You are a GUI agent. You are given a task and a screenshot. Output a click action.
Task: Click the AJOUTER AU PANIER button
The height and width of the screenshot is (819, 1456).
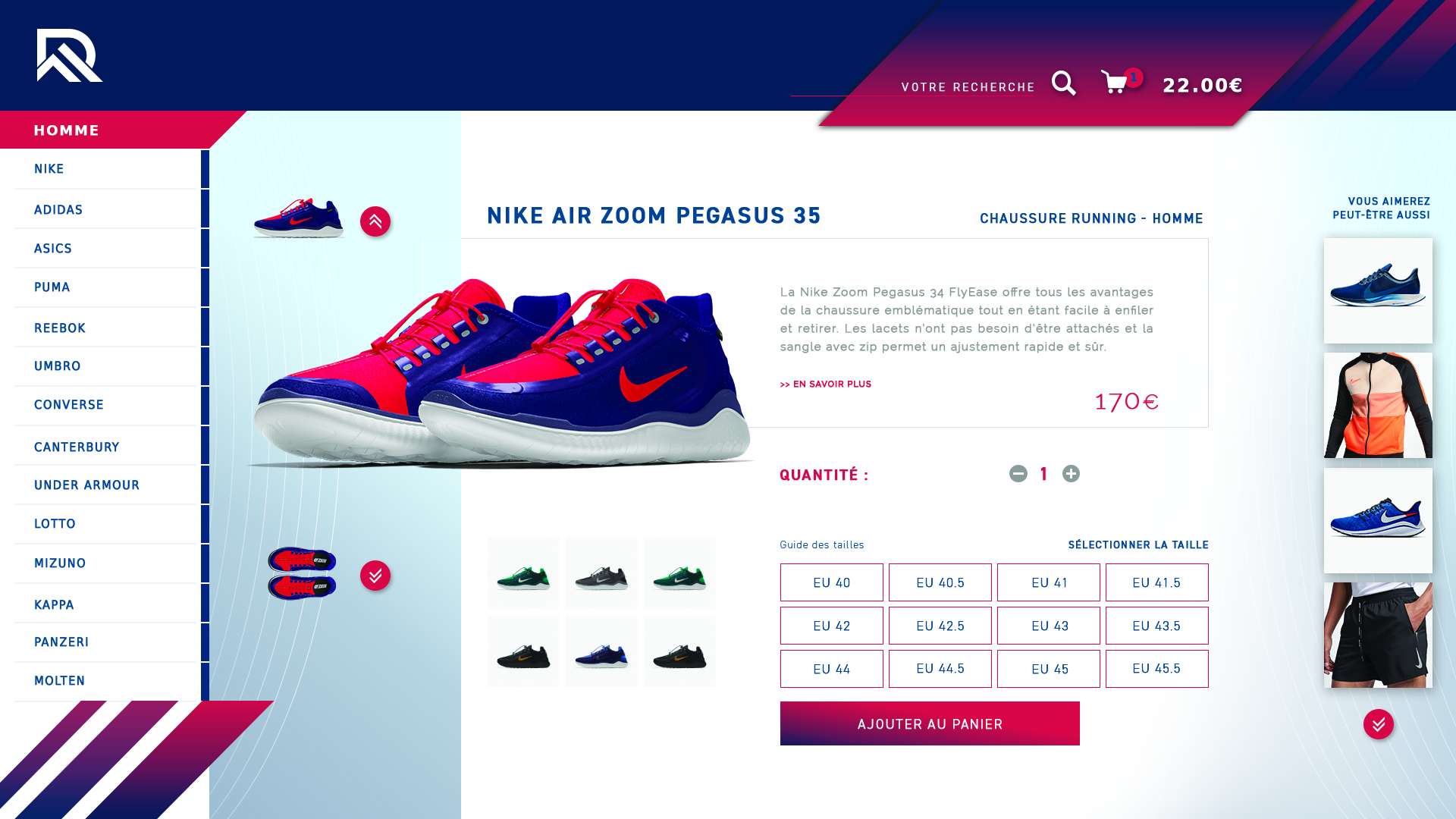pyautogui.click(x=930, y=723)
